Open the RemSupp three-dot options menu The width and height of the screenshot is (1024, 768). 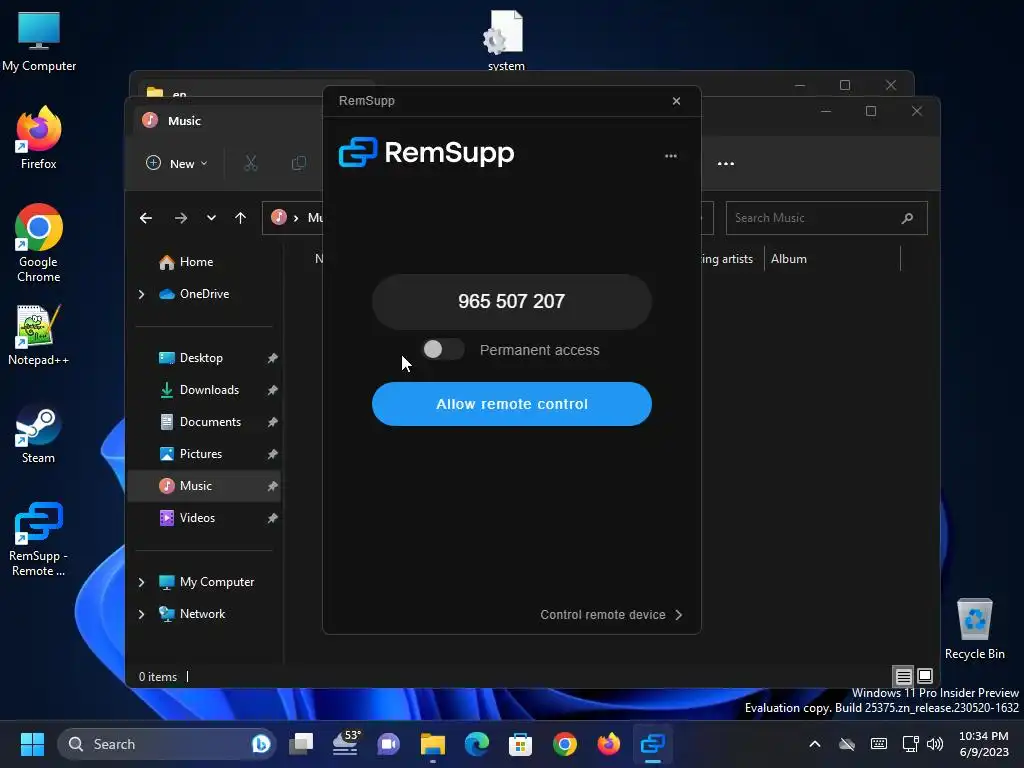pyautogui.click(x=671, y=156)
